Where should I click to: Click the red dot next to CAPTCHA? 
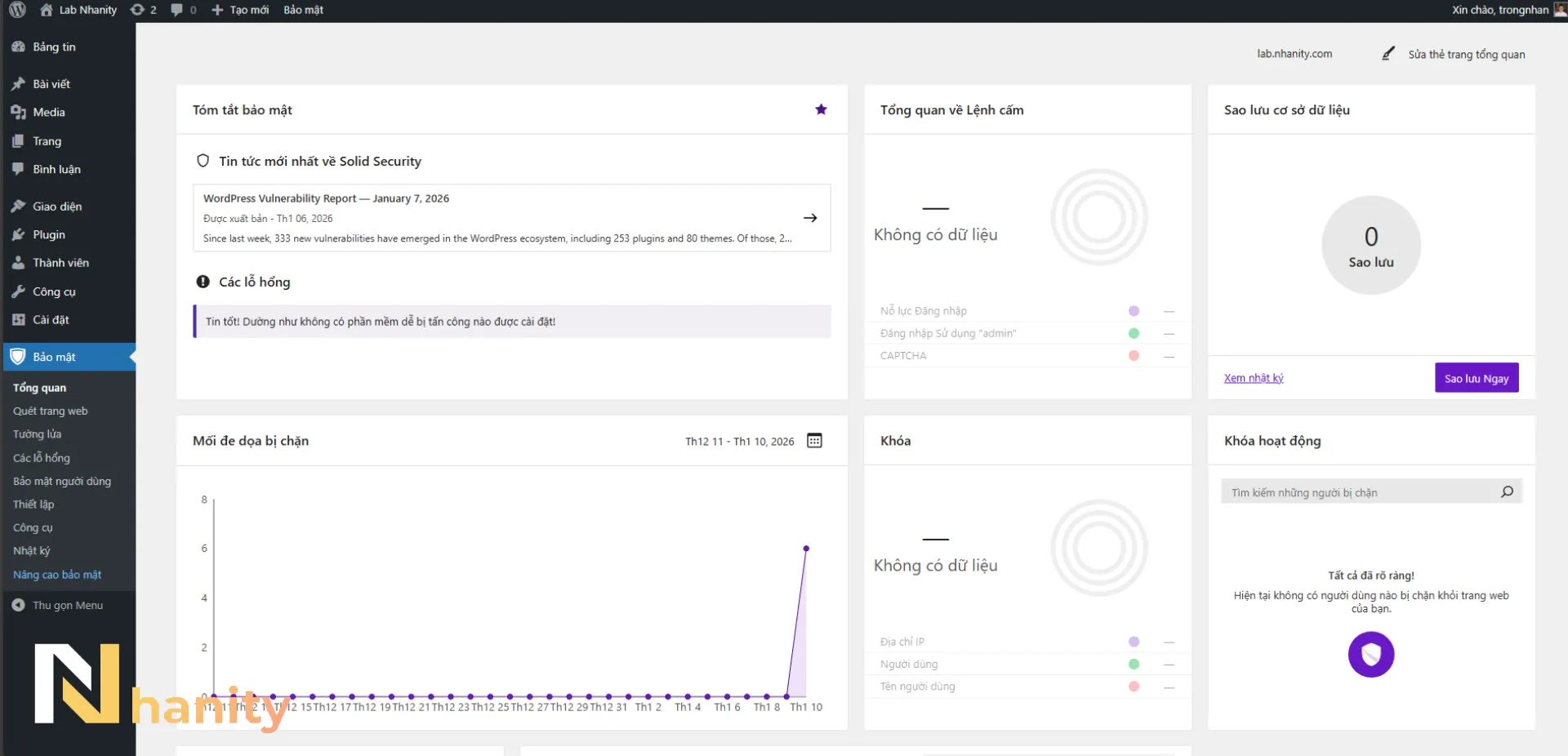(1134, 356)
